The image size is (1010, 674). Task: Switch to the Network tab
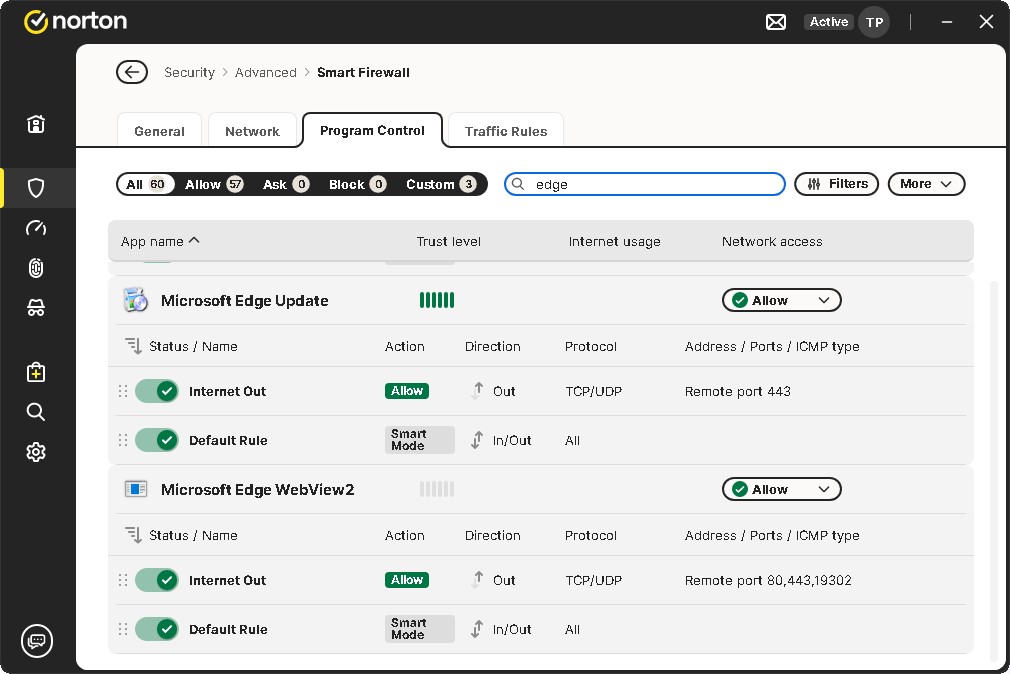pos(252,131)
